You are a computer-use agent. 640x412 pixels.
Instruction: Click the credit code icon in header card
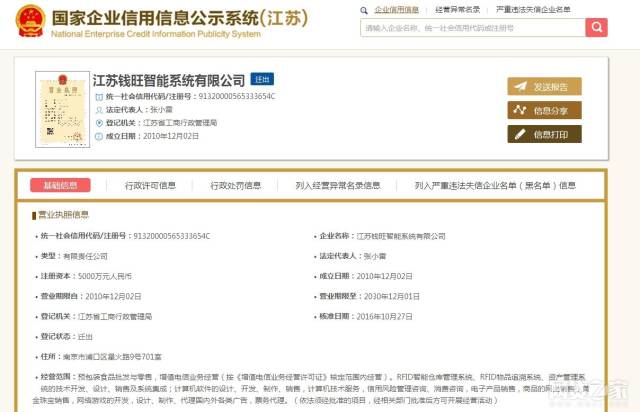[99, 97]
